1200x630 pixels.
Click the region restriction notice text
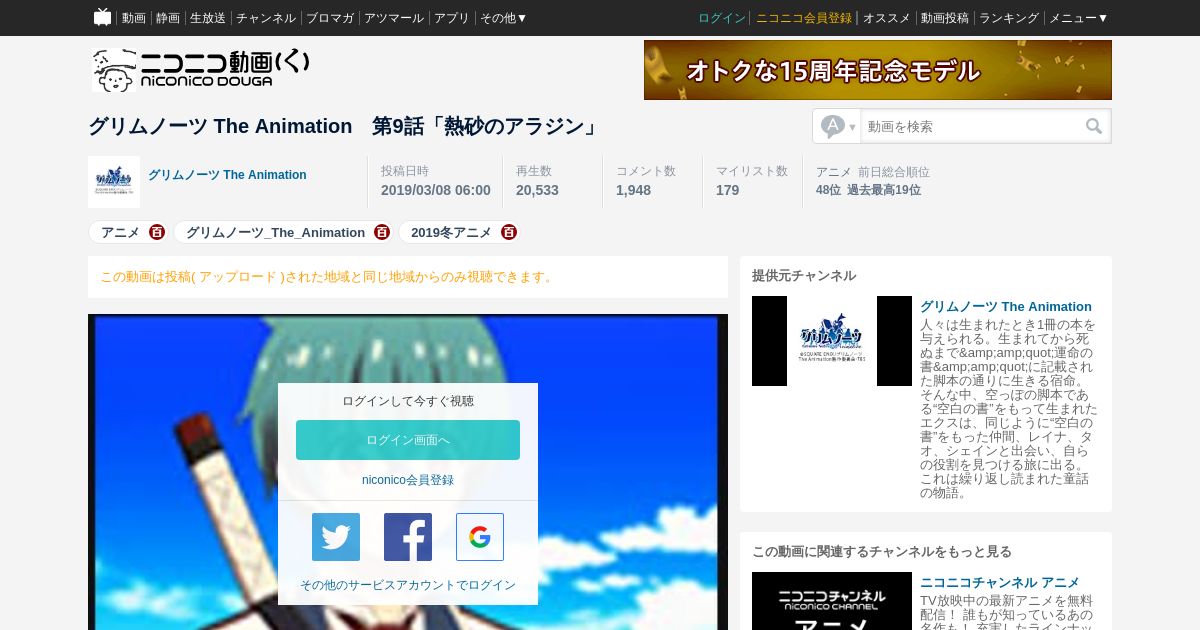(x=328, y=277)
